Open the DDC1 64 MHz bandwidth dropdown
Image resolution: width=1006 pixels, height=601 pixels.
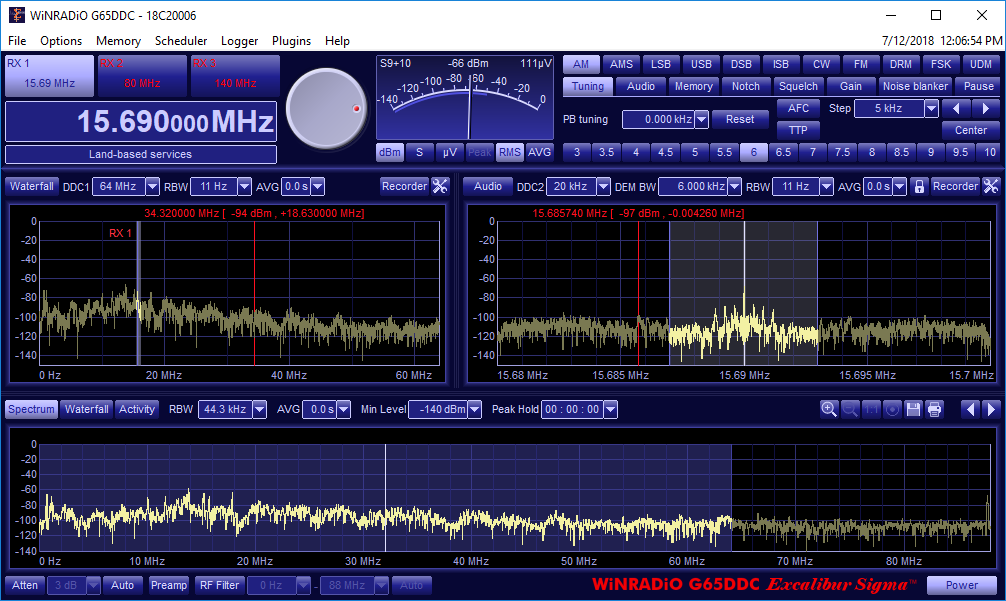pyautogui.click(x=152, y=186)
